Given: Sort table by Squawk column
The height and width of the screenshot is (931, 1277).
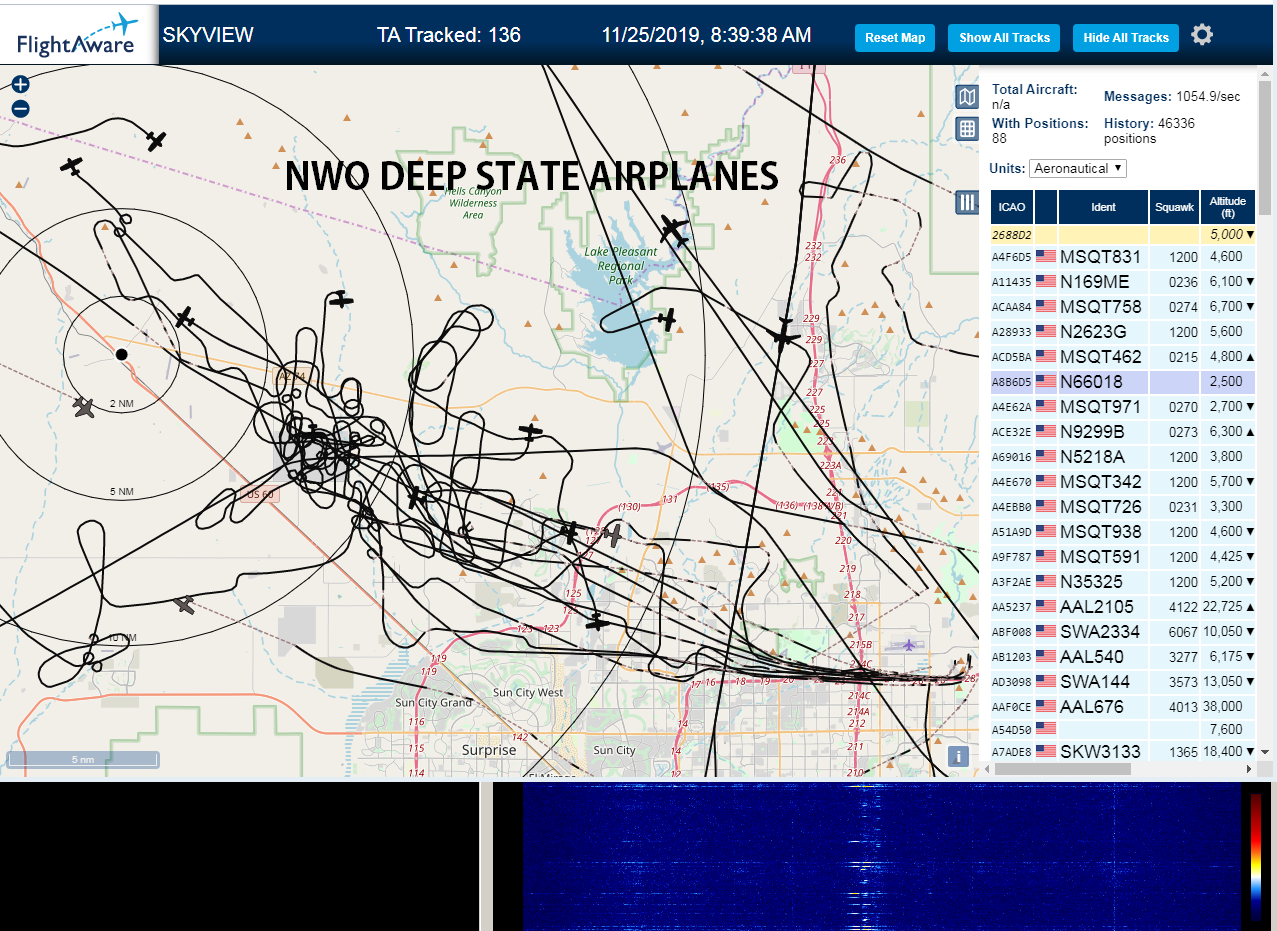Looking at the screenshot, I should [1174, 207].
